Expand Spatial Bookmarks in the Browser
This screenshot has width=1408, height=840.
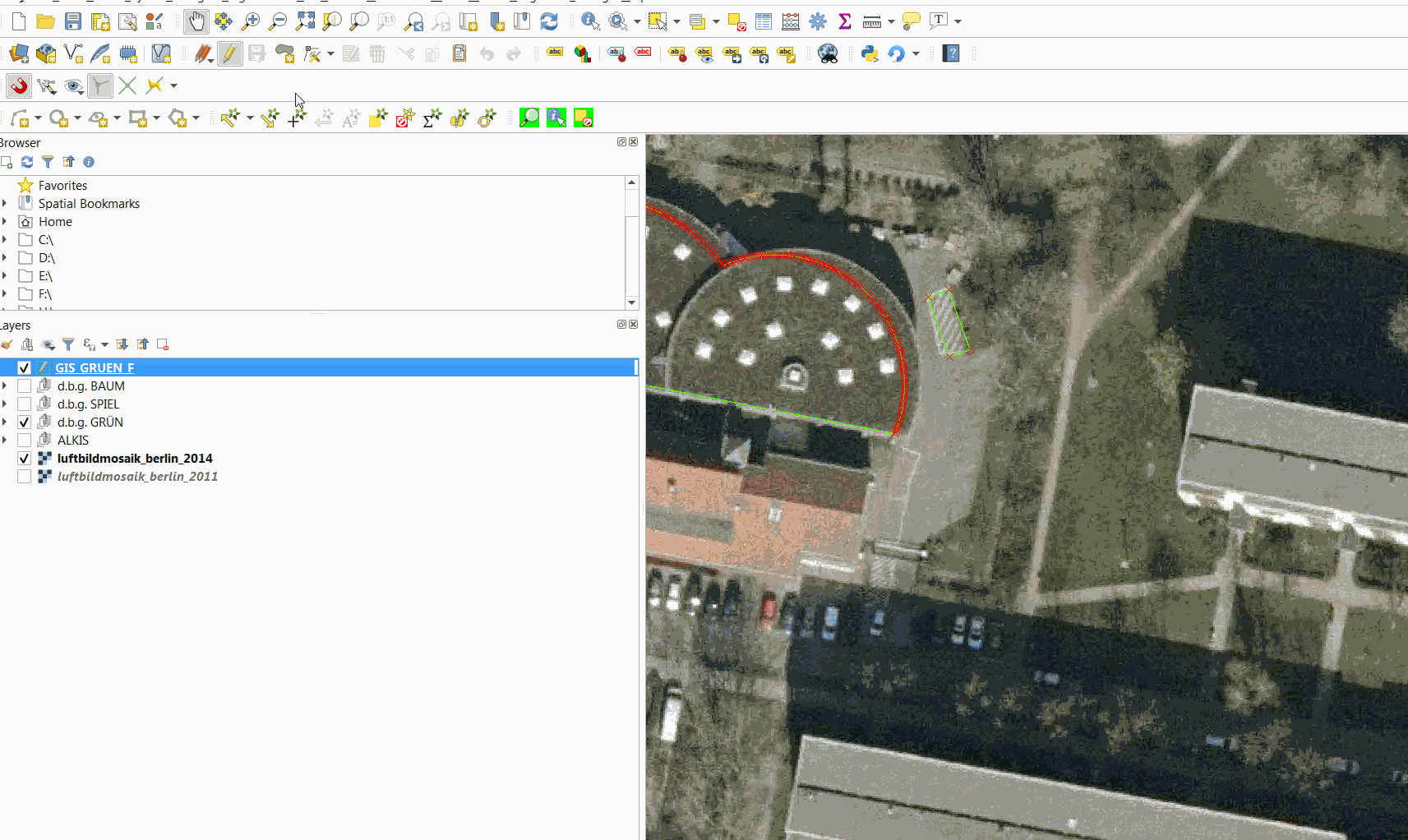pyautogui.click(x=7, y=203)
